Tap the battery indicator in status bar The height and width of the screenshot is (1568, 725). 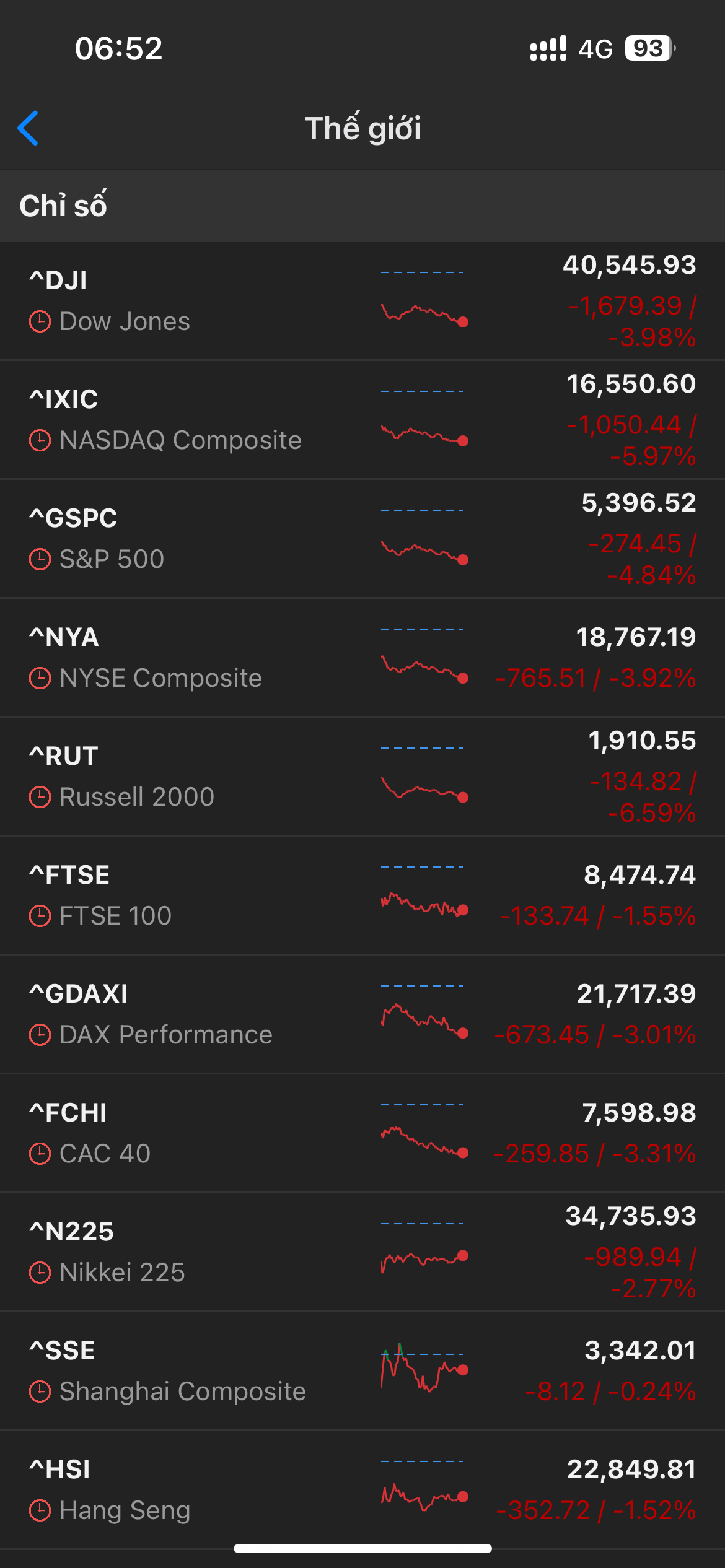coord(649,48)
